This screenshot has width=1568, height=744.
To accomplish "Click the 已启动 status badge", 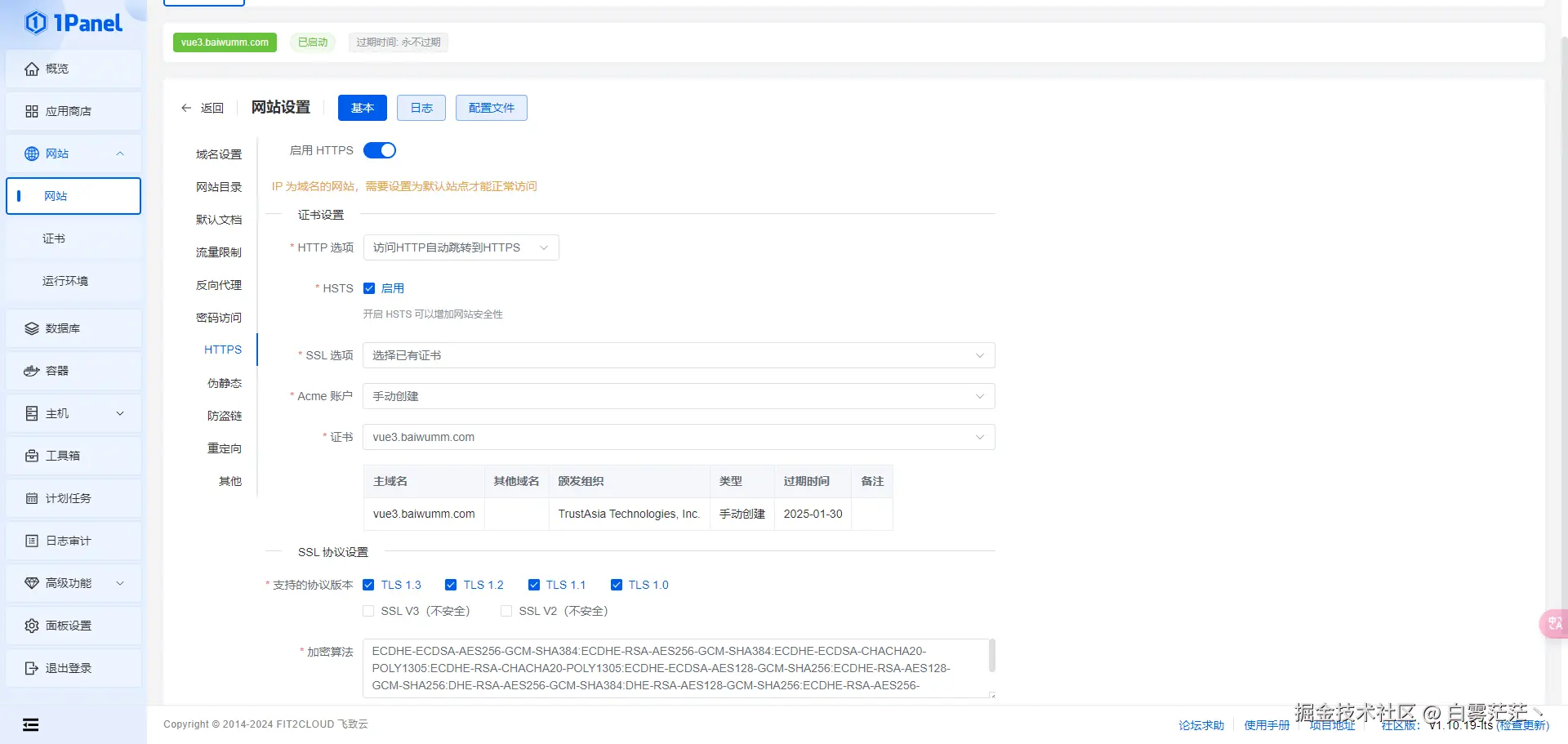I will [313, 42].
